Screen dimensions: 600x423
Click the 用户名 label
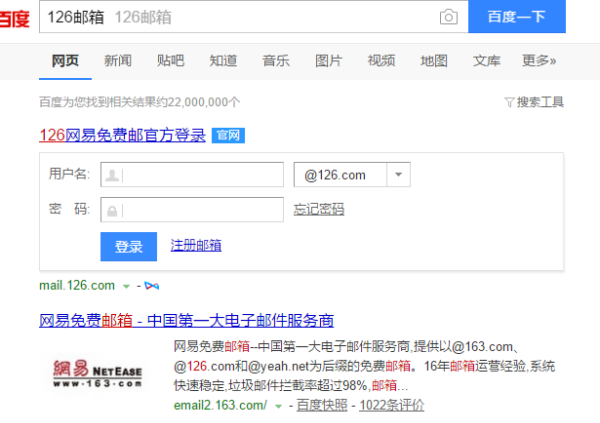point(69,174)
